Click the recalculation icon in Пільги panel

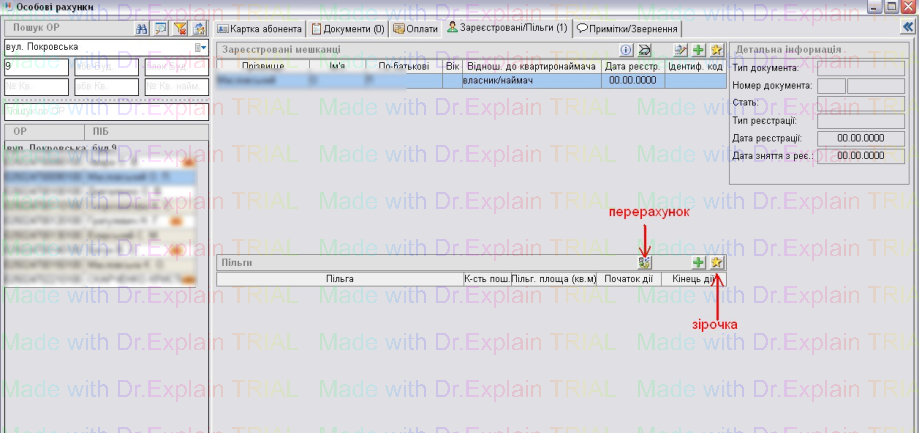coord(645,262)
